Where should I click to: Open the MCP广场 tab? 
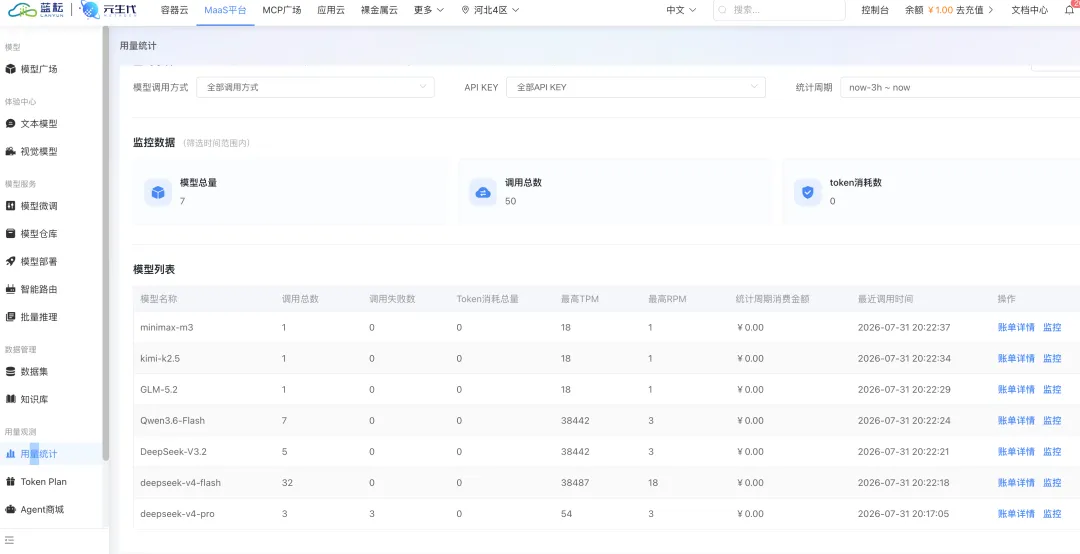click(282, 10)
